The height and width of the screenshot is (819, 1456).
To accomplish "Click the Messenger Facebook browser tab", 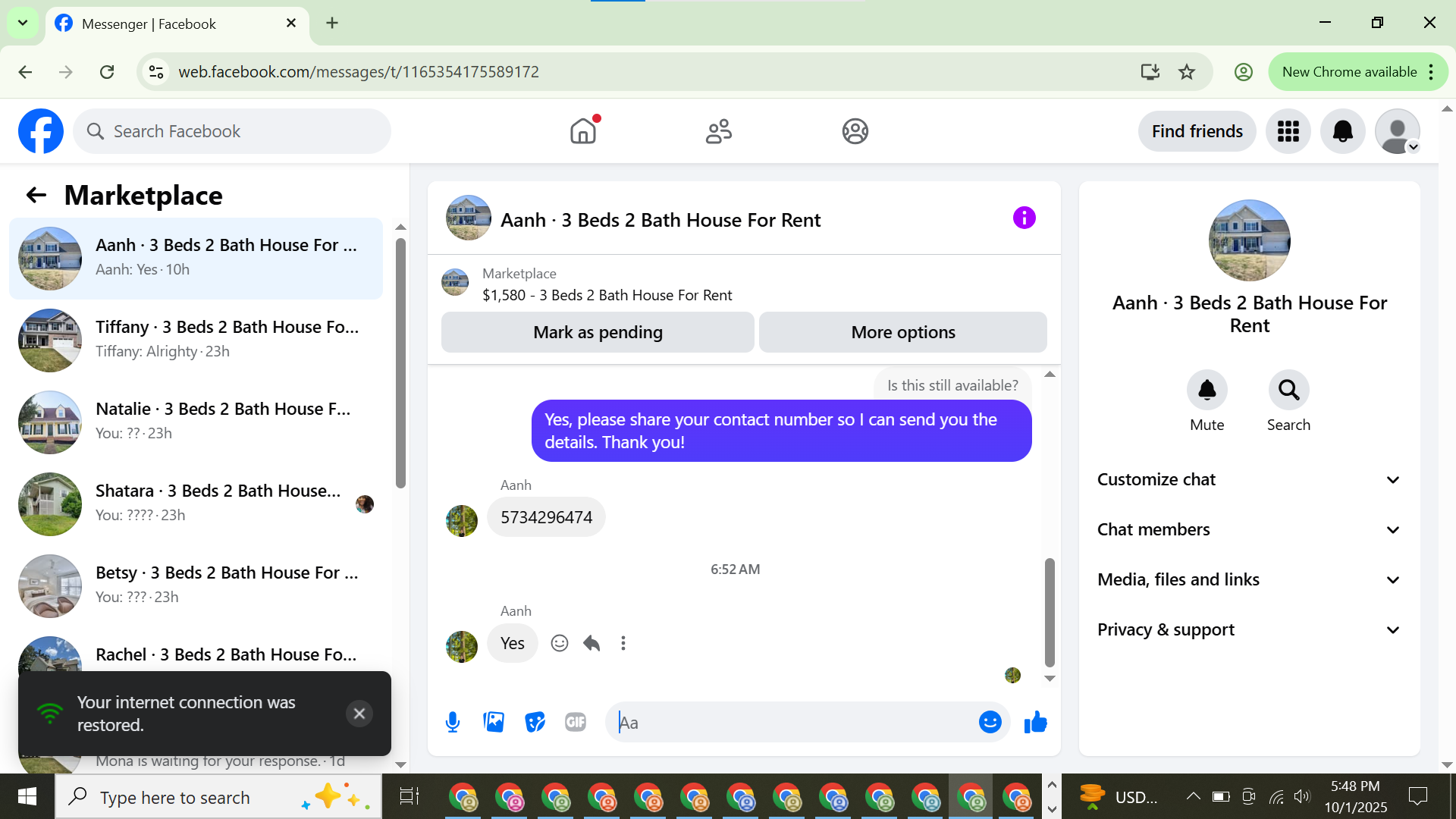I will (177, 24).
